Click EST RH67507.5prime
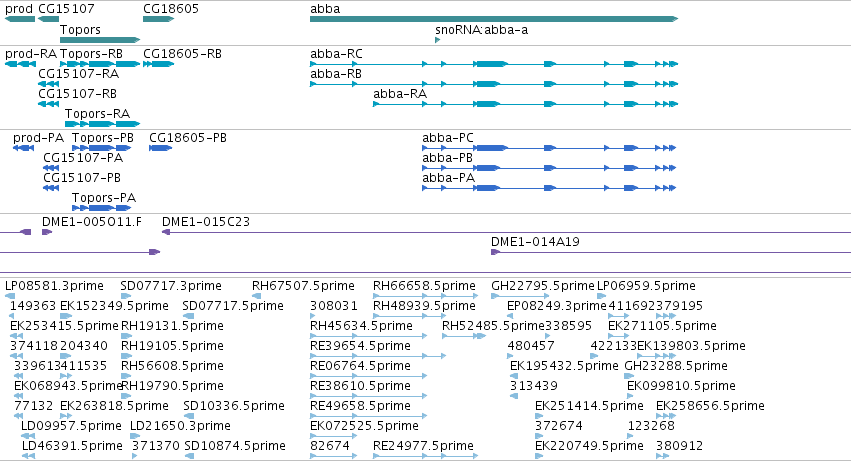This screenshot has height=461, width=851. [x=303, y=286]
